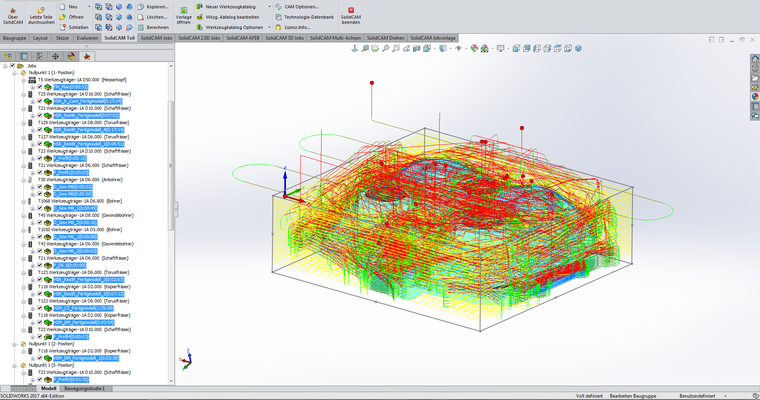760x400 pixels.
Task: Switch to the SolidCAM 3D Jobs tab
Action: (x=285, y=38)
